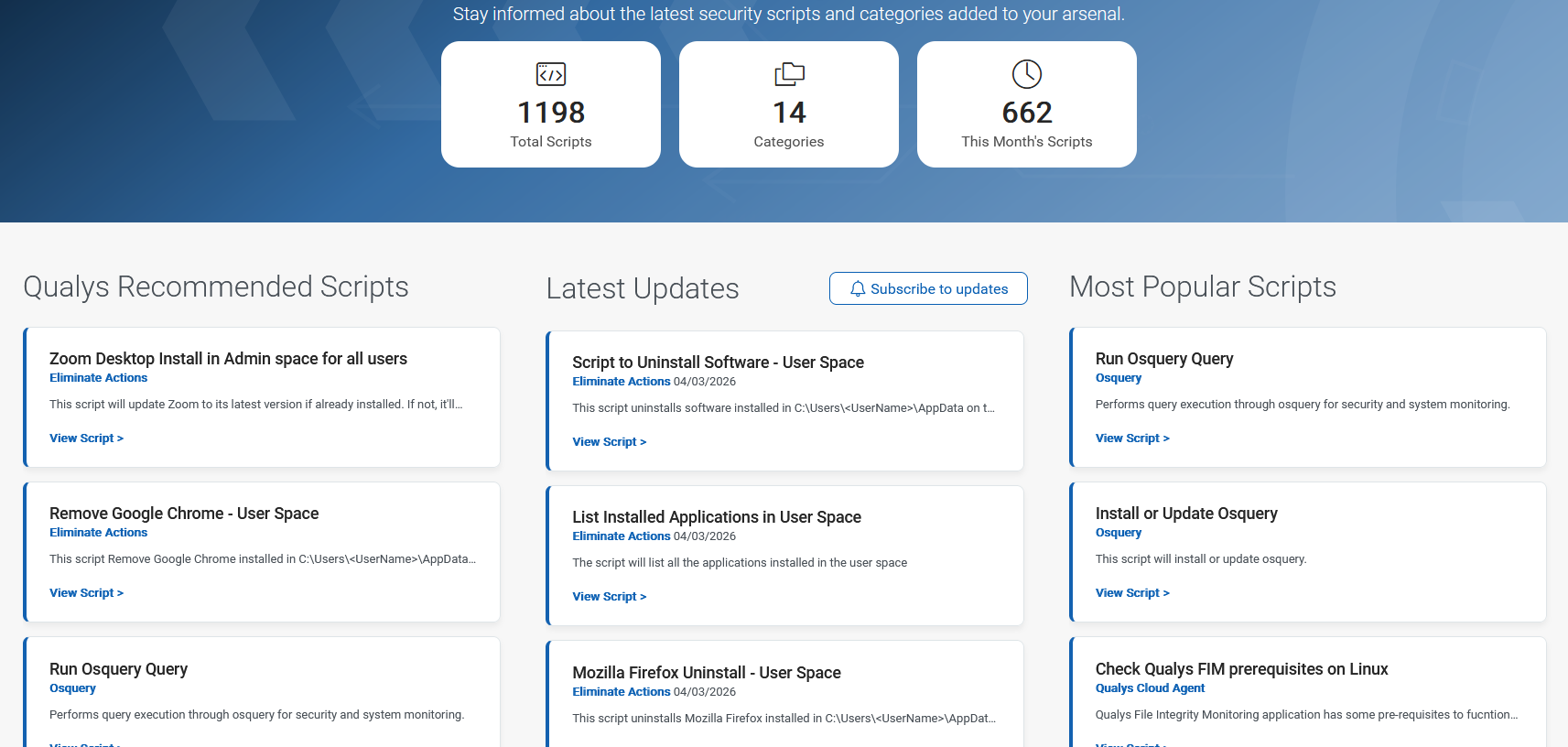Click the bell icon in Subscribe button
The image size is (1568, 747).
(x=858, y=289)
